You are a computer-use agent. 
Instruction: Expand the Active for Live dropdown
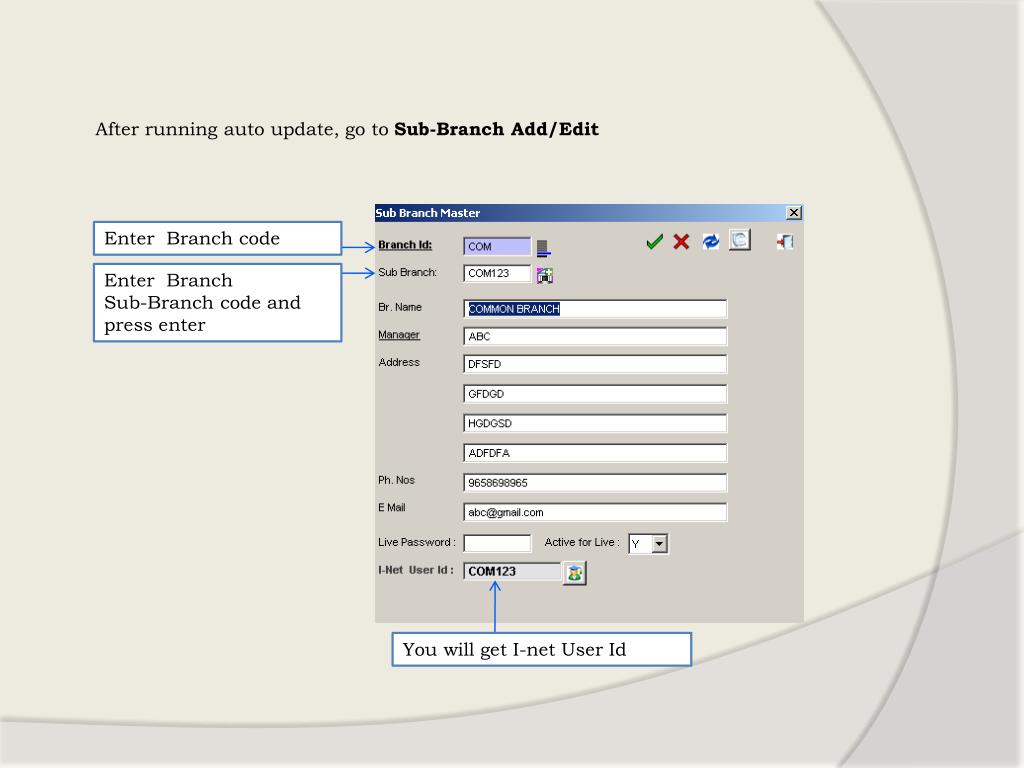pyautogui.click(x=659, y=544)
